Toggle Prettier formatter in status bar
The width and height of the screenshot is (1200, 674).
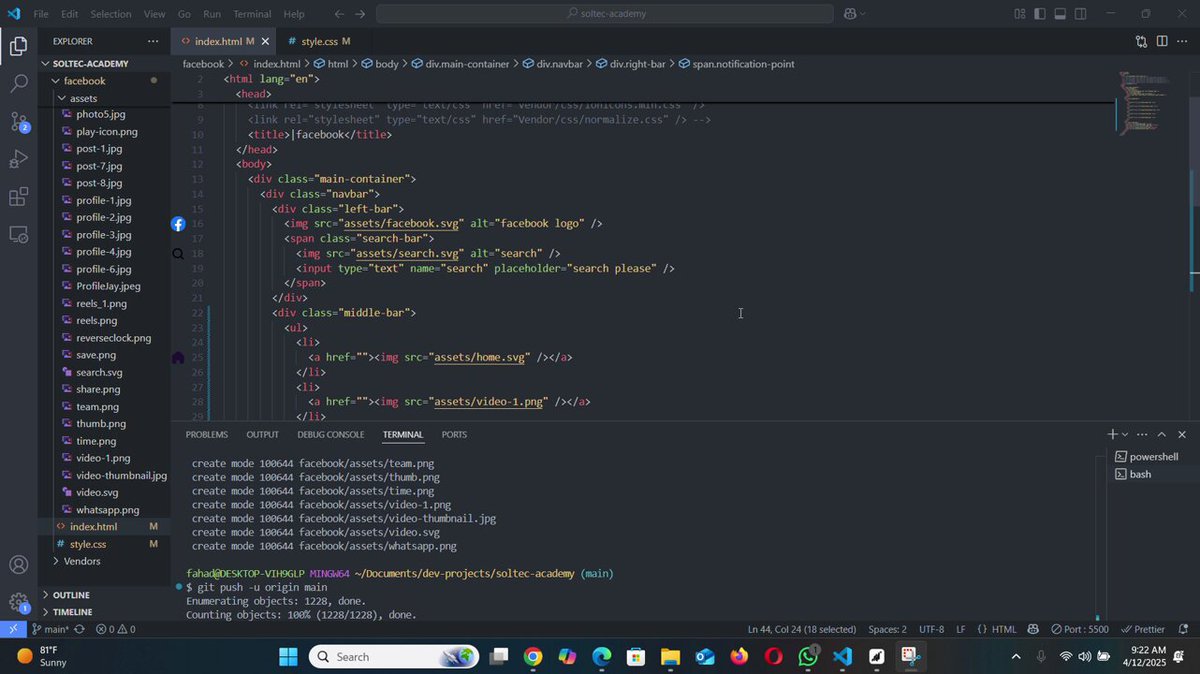pos(1144,629)
